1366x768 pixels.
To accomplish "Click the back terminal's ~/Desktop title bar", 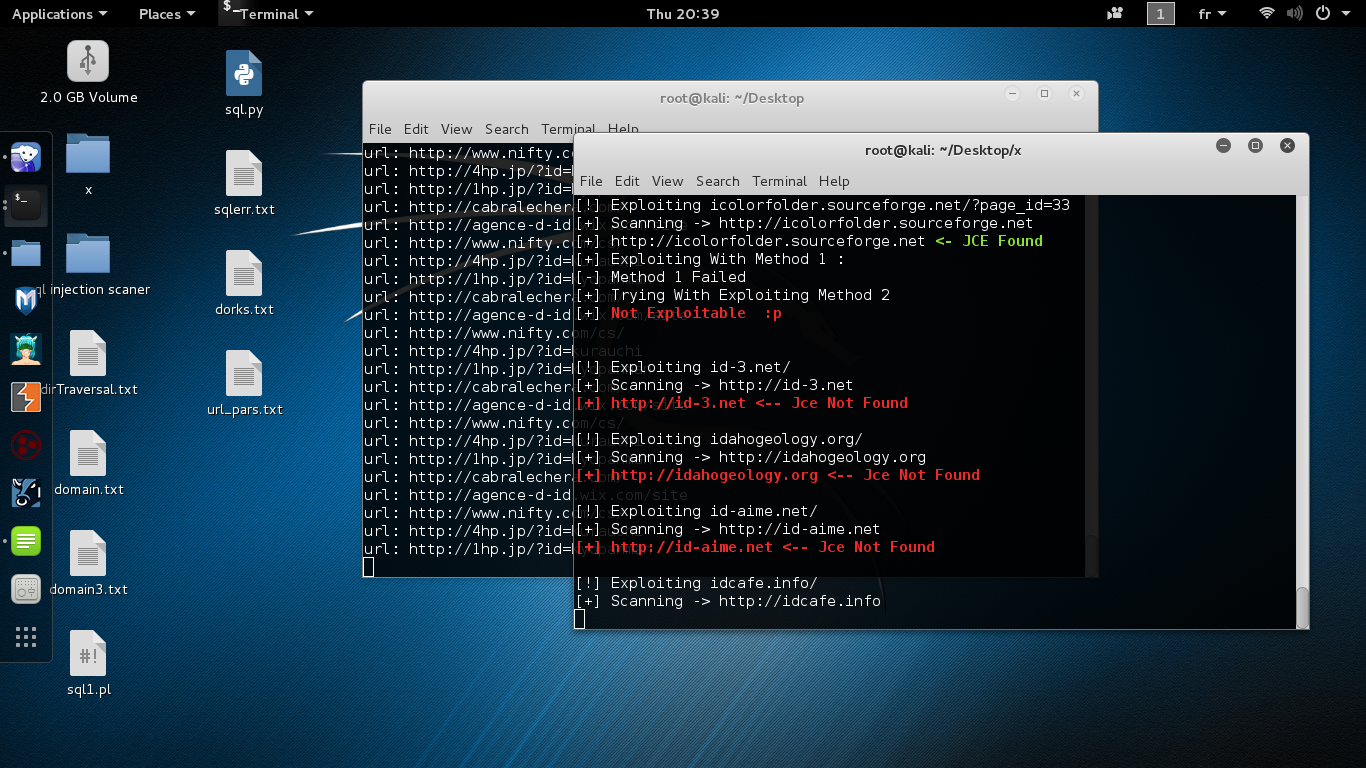I will coord(731,98).
